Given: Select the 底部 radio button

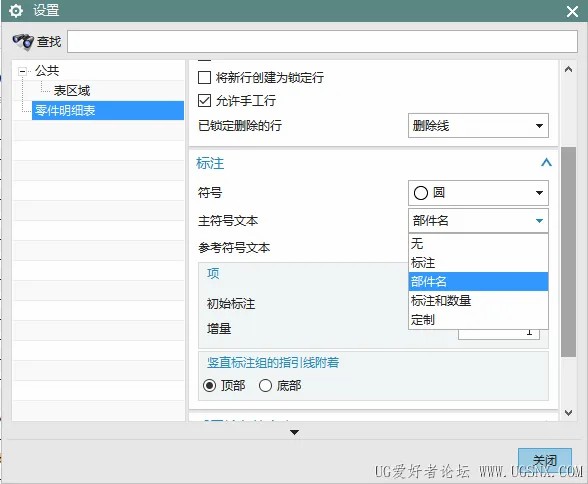Looking at the screenshot, I should tap(265, 385).
